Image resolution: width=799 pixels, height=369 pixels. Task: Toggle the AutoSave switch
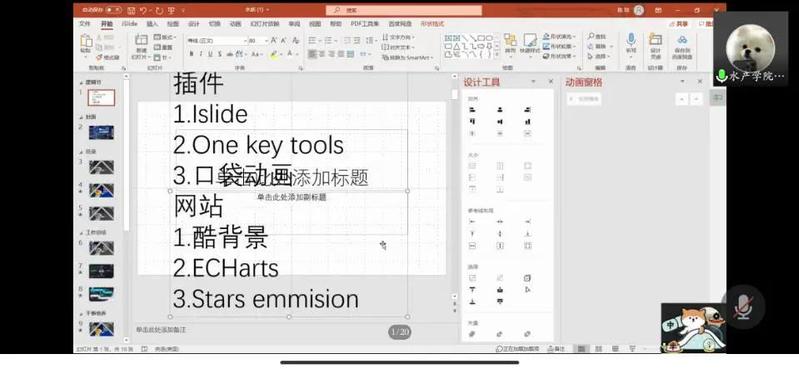pyautogui.click(x=113, y=10)
